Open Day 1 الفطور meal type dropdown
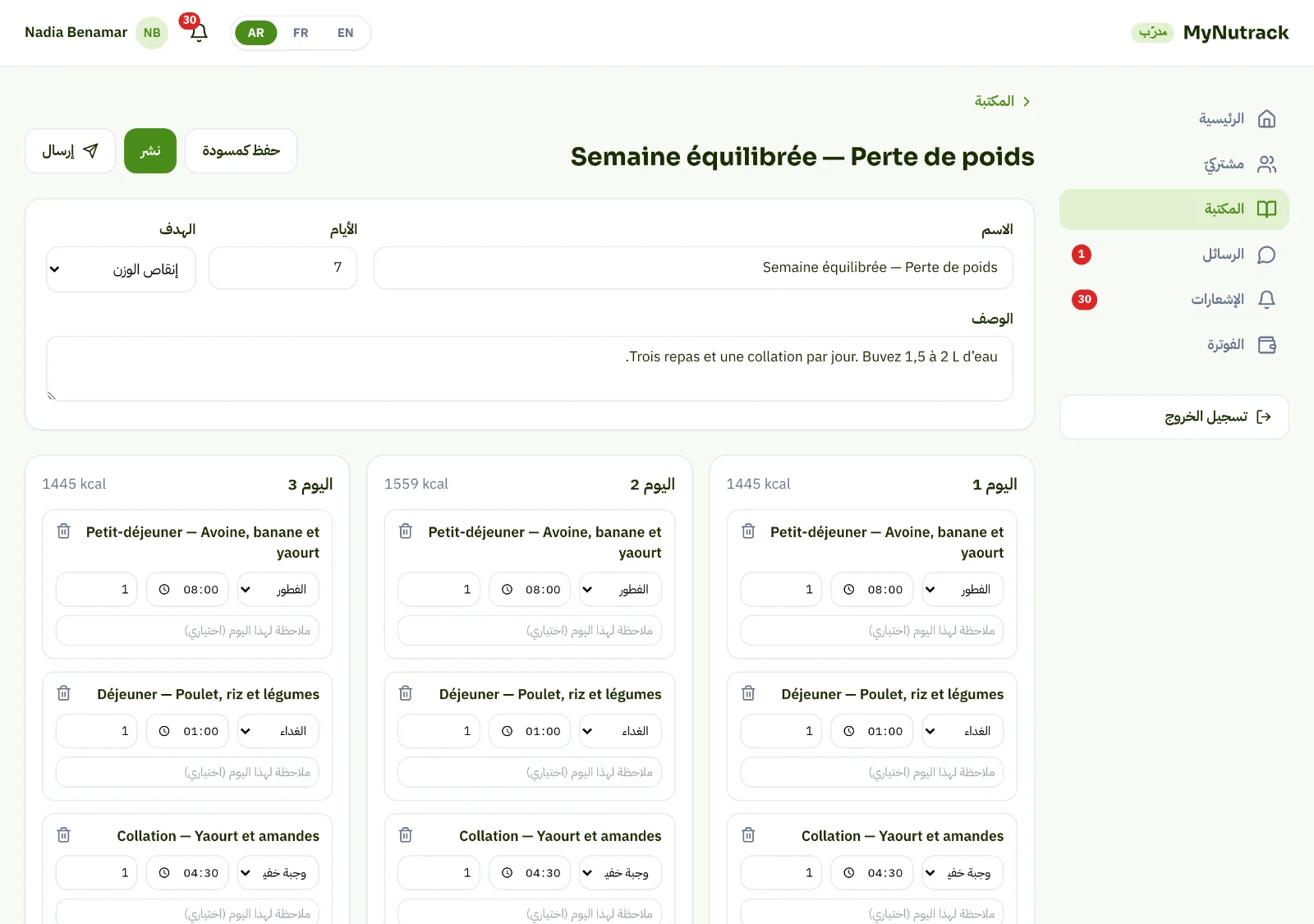This screenshot has width=1314, height=924. click(x=963, y=590)
